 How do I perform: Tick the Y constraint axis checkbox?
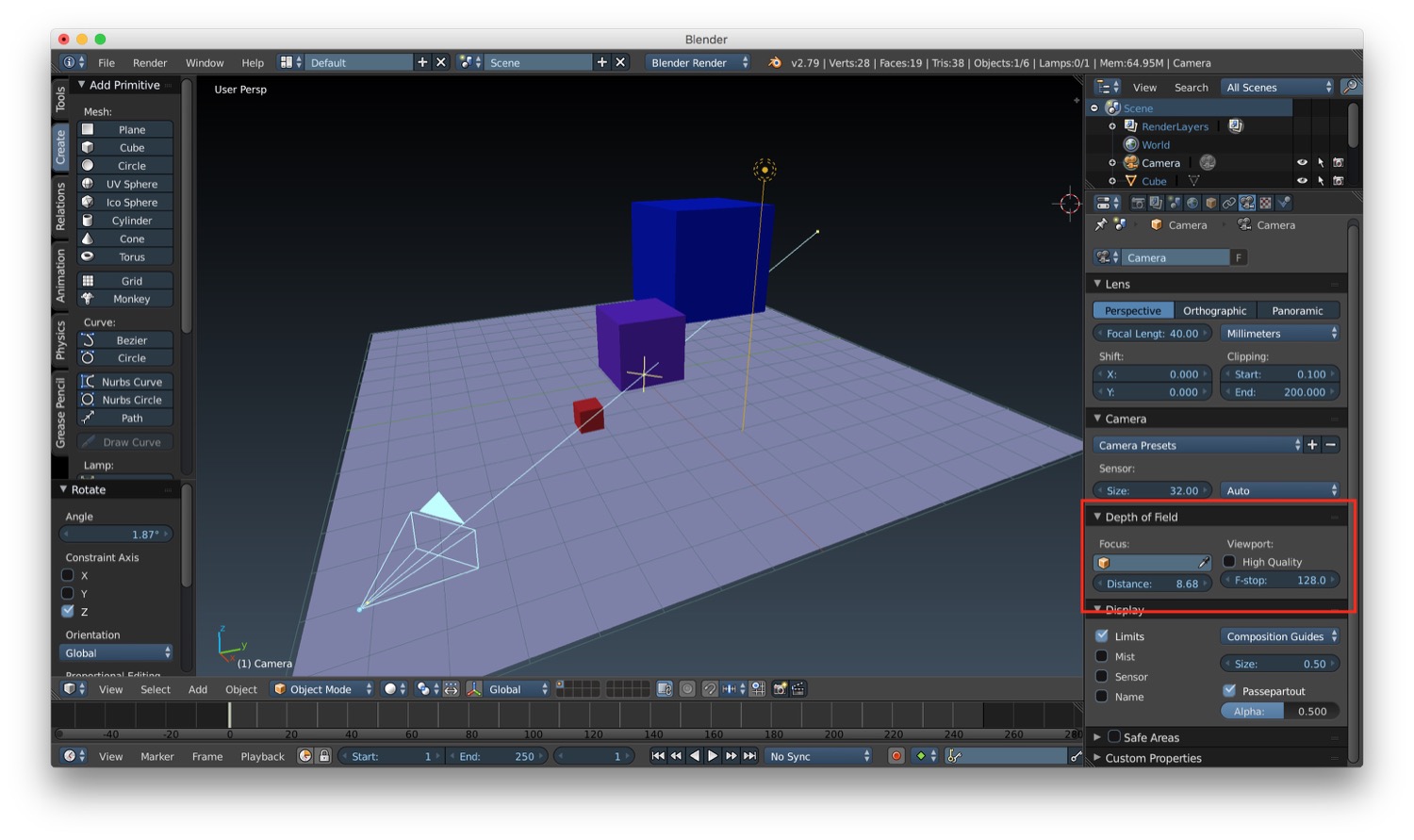point(68,593)
